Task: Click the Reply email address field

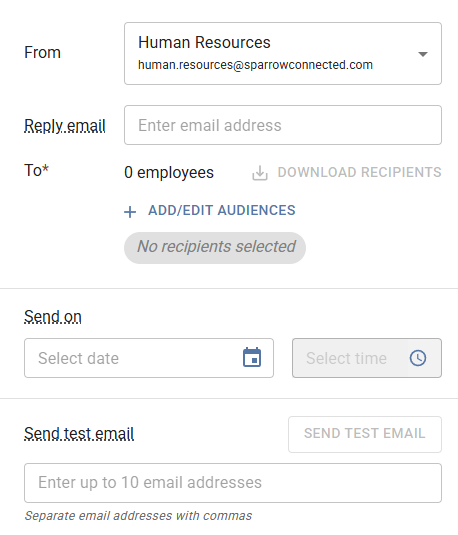Action: click(x=283, y=125)
